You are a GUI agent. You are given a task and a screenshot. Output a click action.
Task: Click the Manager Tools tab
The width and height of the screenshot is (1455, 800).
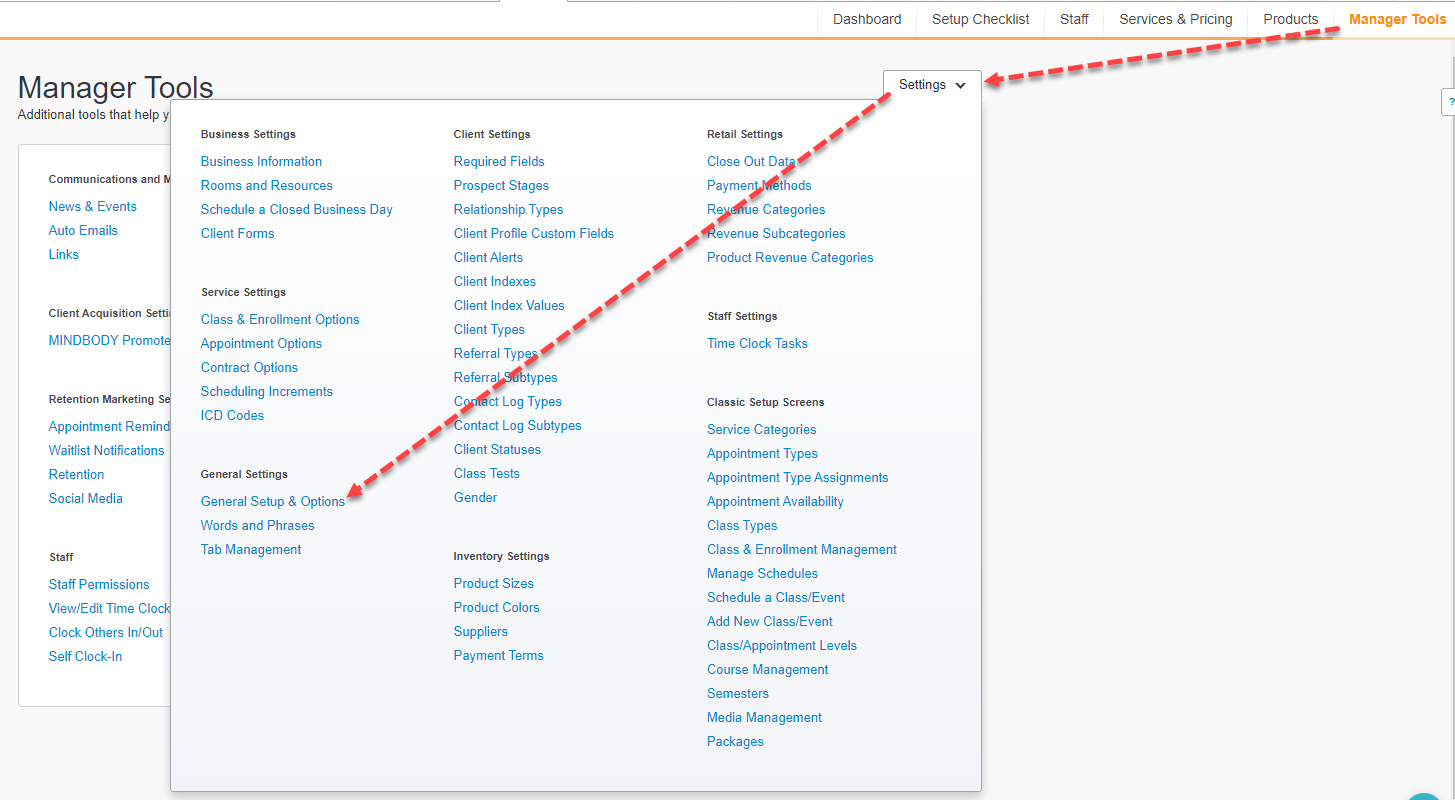pyautogui.click(x=1397, y=19)
